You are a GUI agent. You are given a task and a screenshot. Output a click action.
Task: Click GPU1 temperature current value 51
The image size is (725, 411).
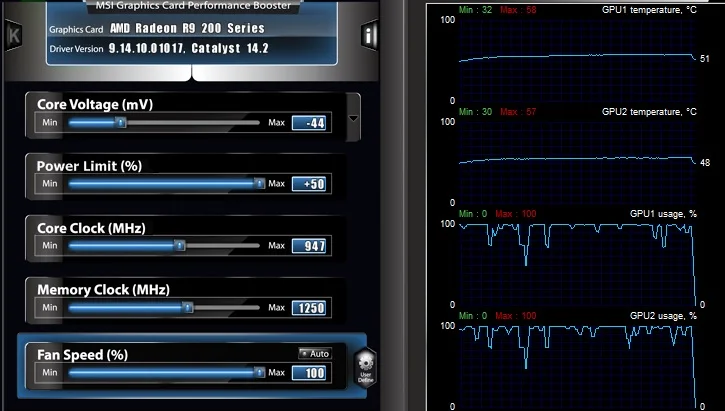tap(705, 59)
